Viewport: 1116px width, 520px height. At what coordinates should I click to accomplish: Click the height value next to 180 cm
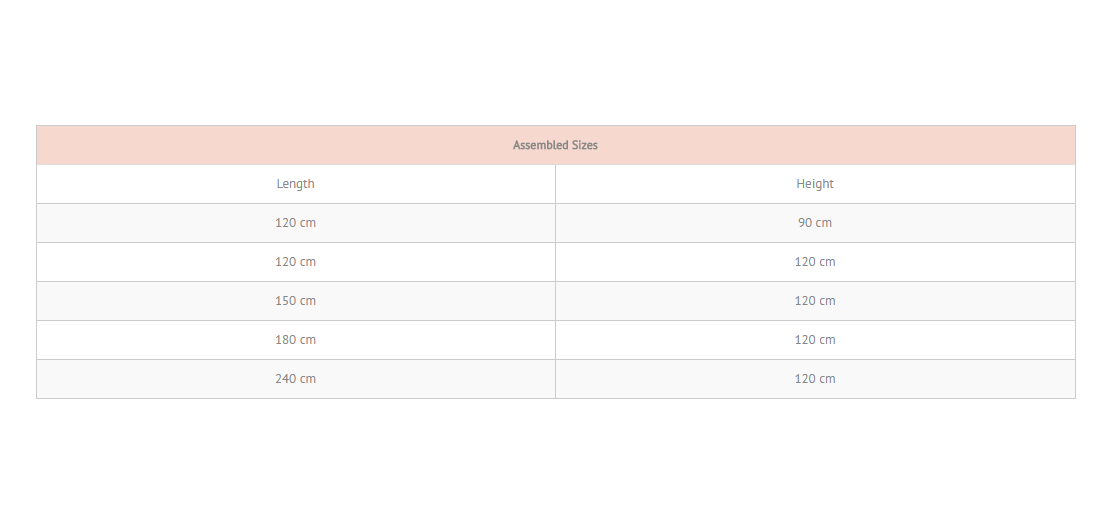point(815,340)
